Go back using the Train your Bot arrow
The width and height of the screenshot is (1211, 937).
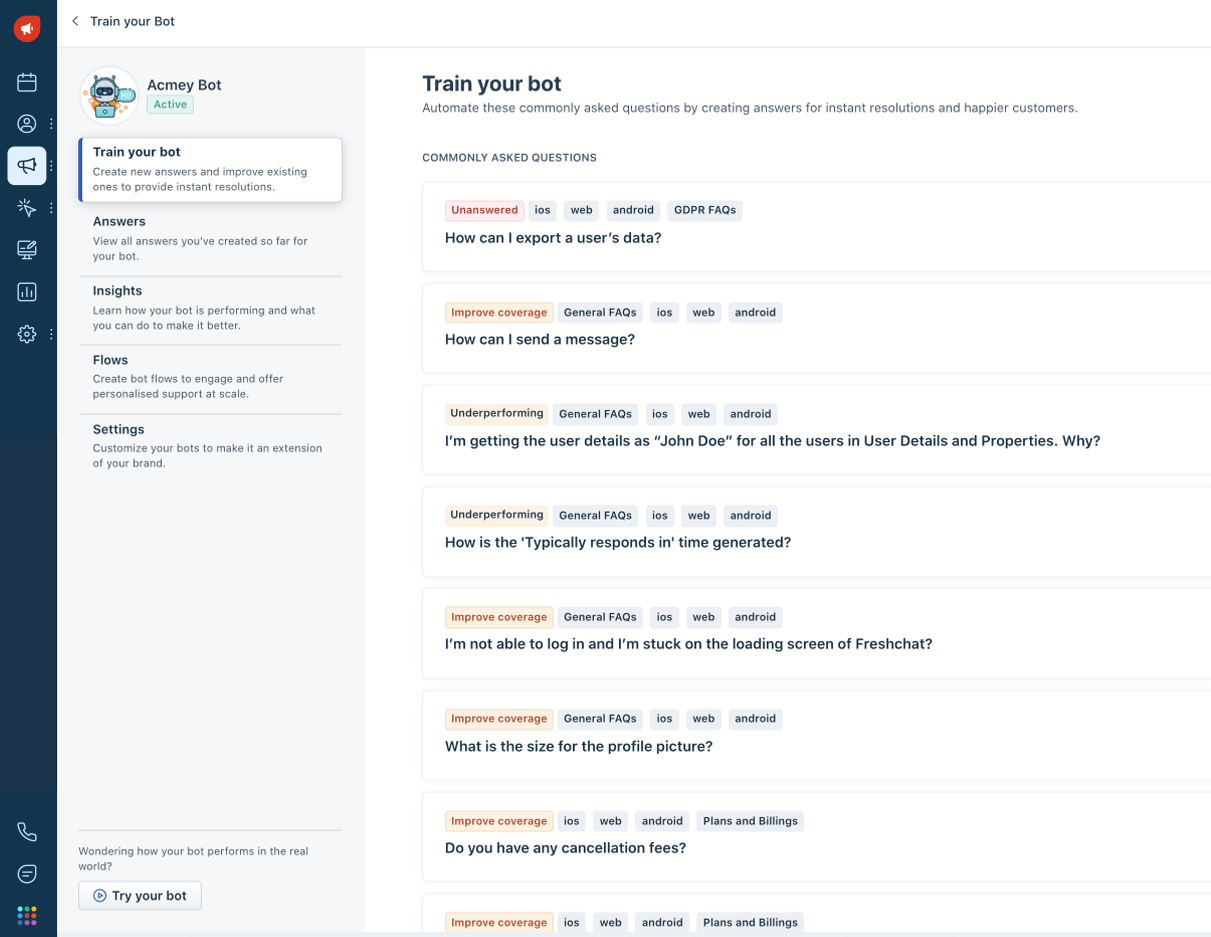(x=75, y=21)
